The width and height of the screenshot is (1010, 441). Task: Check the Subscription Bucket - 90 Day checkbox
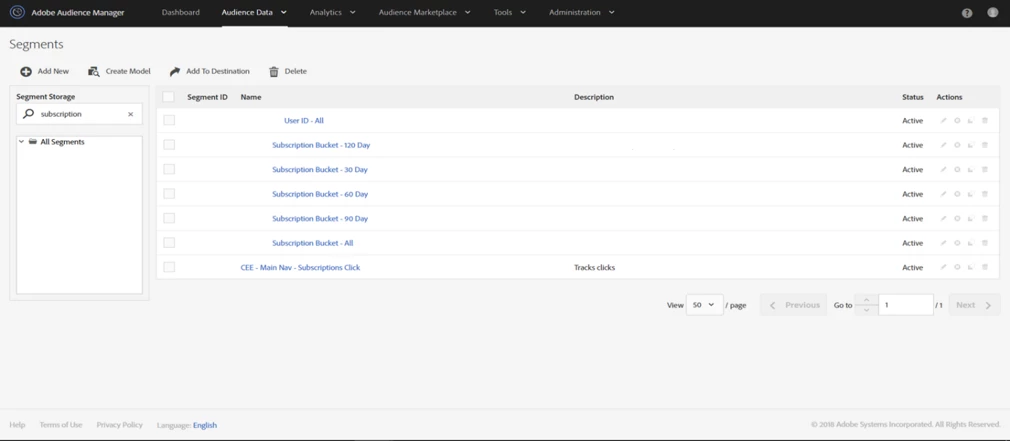click(x=169, y=218)
